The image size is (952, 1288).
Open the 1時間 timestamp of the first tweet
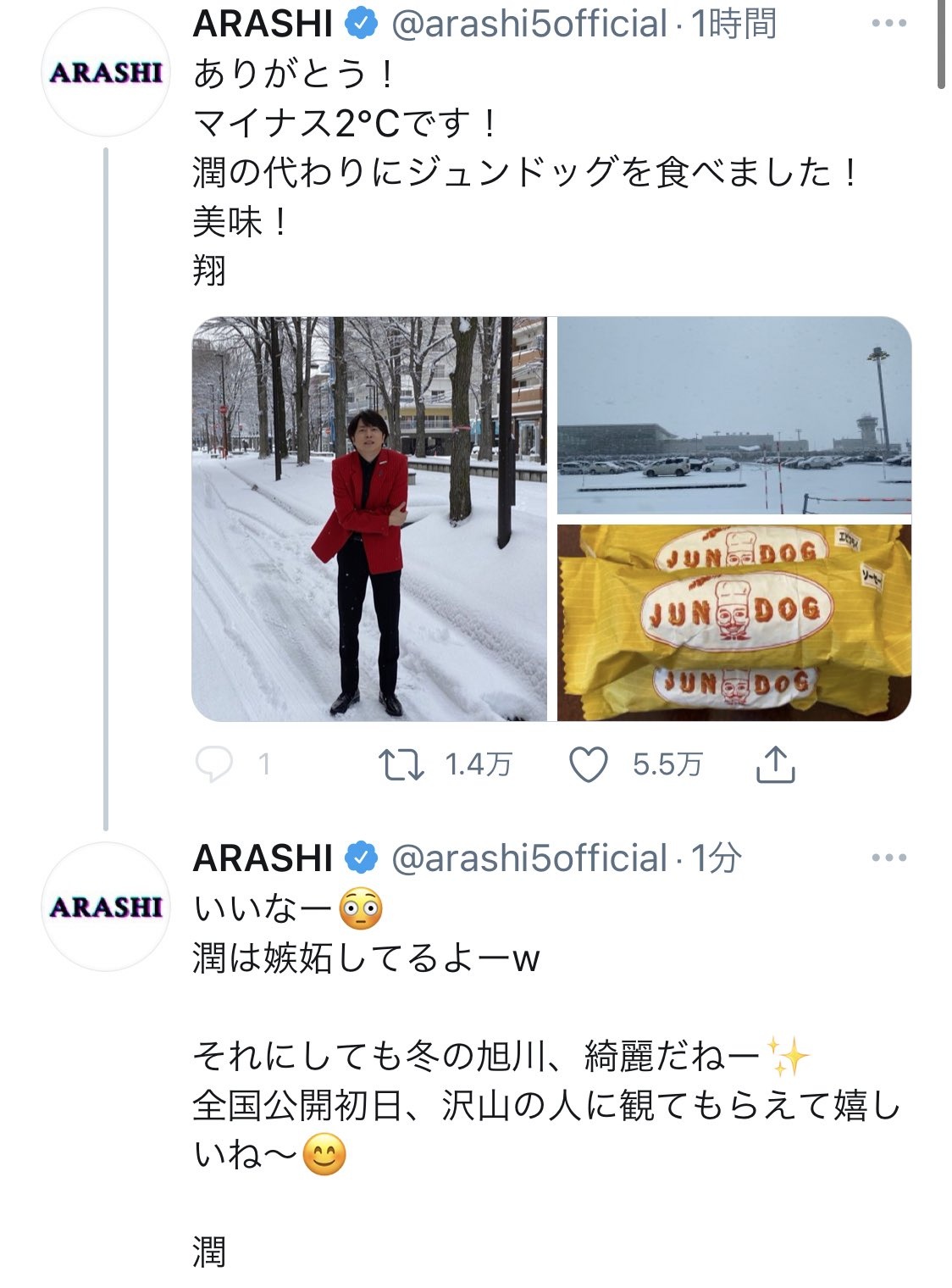tap(733, 24)
